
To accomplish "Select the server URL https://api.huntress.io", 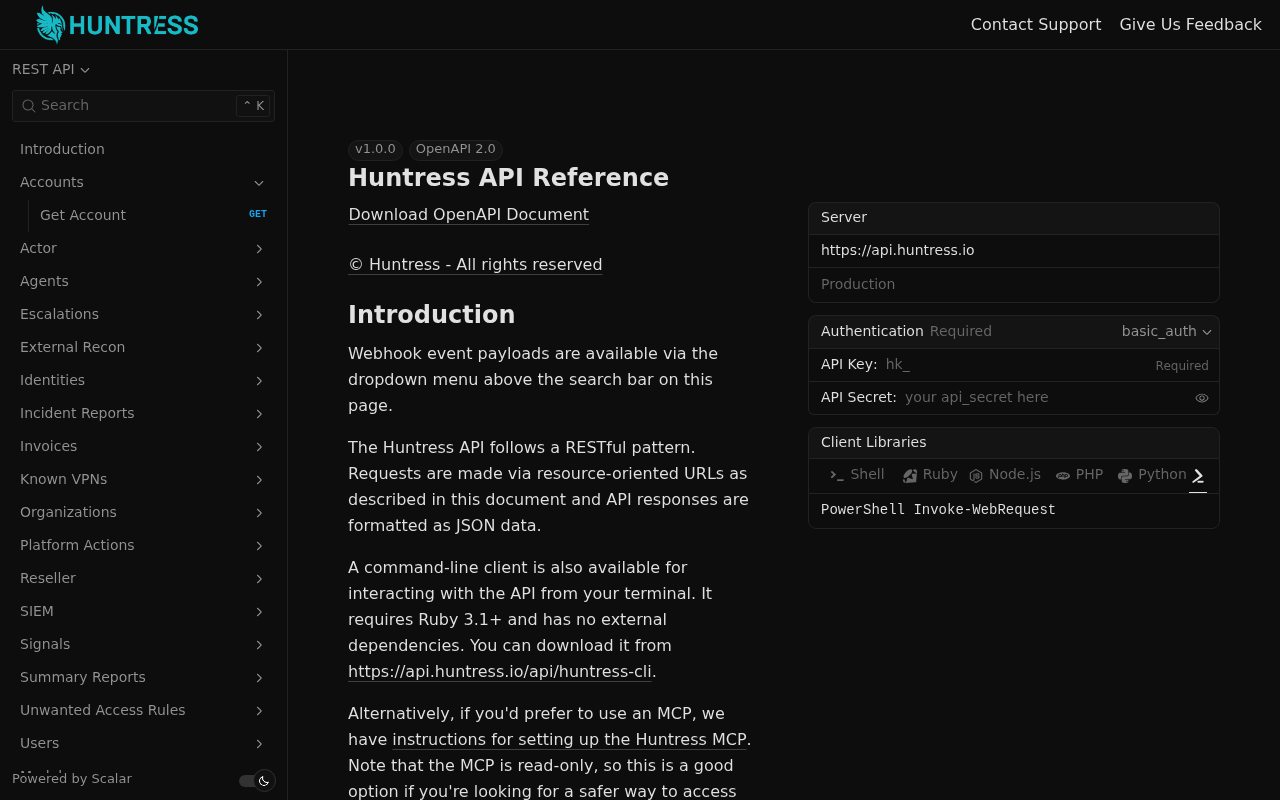I will click(897, 250).
